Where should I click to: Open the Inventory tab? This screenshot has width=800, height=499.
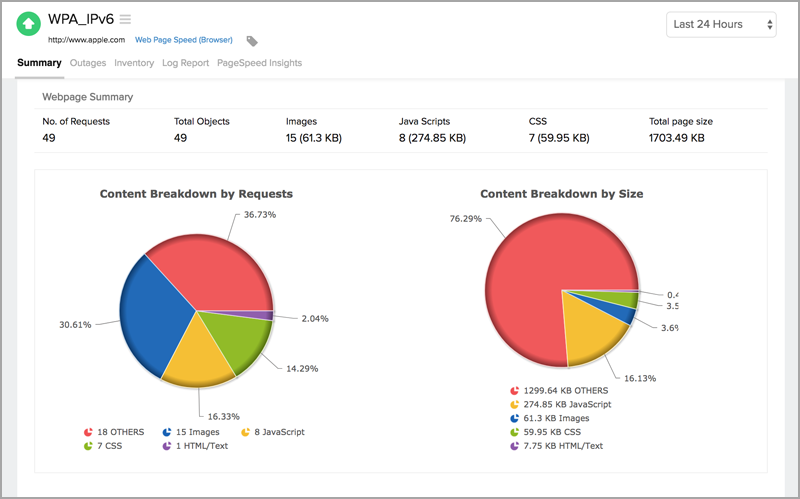click(134, 63)
